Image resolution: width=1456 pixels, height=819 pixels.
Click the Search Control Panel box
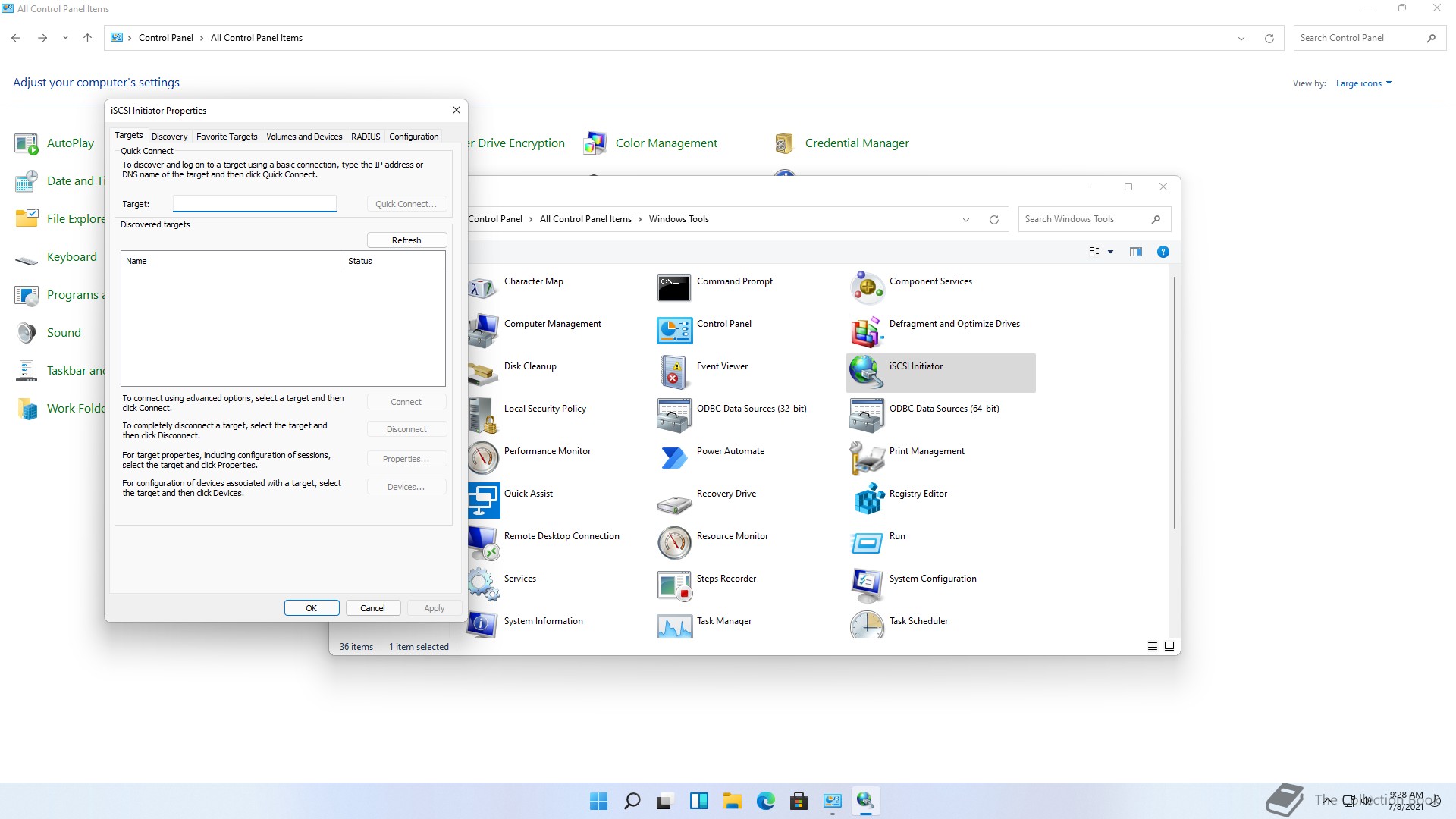point(1370,38)
